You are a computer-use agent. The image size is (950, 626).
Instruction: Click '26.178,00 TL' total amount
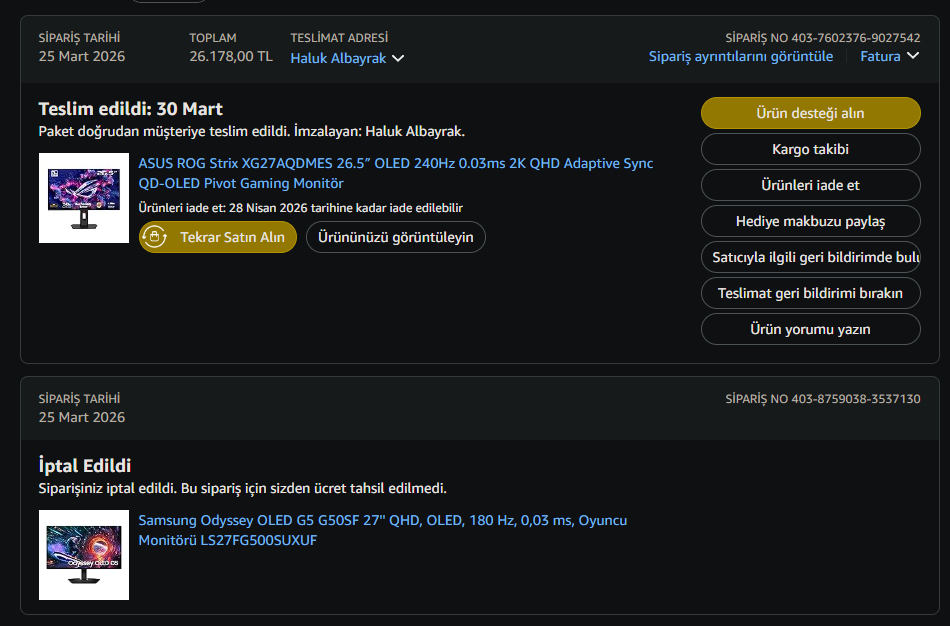pyautogui.click(x=231, y=56)
